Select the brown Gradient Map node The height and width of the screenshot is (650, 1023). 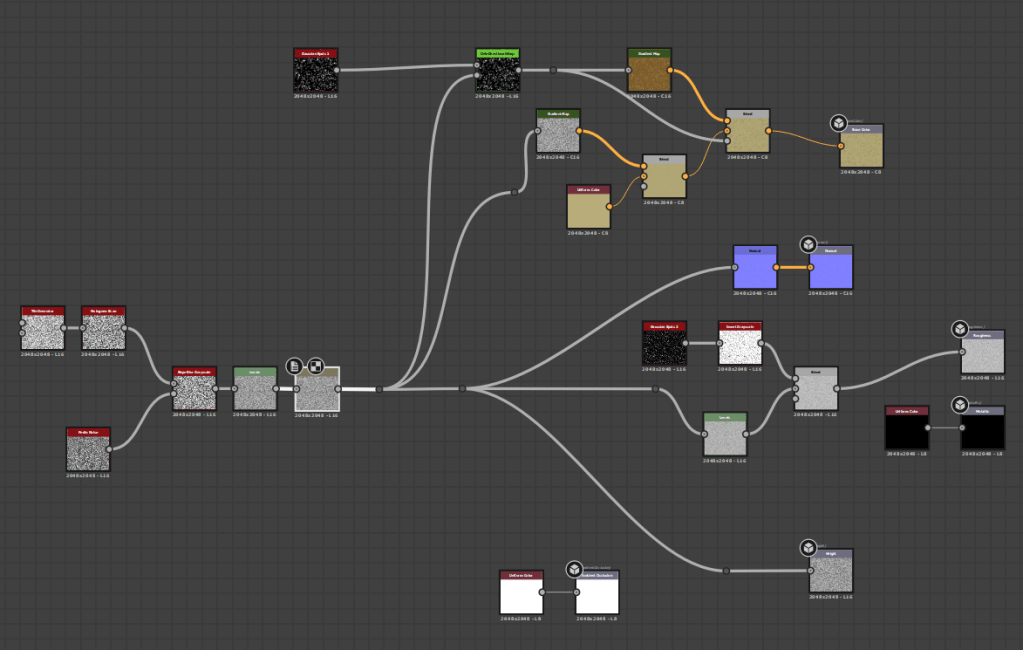[649, 74]
